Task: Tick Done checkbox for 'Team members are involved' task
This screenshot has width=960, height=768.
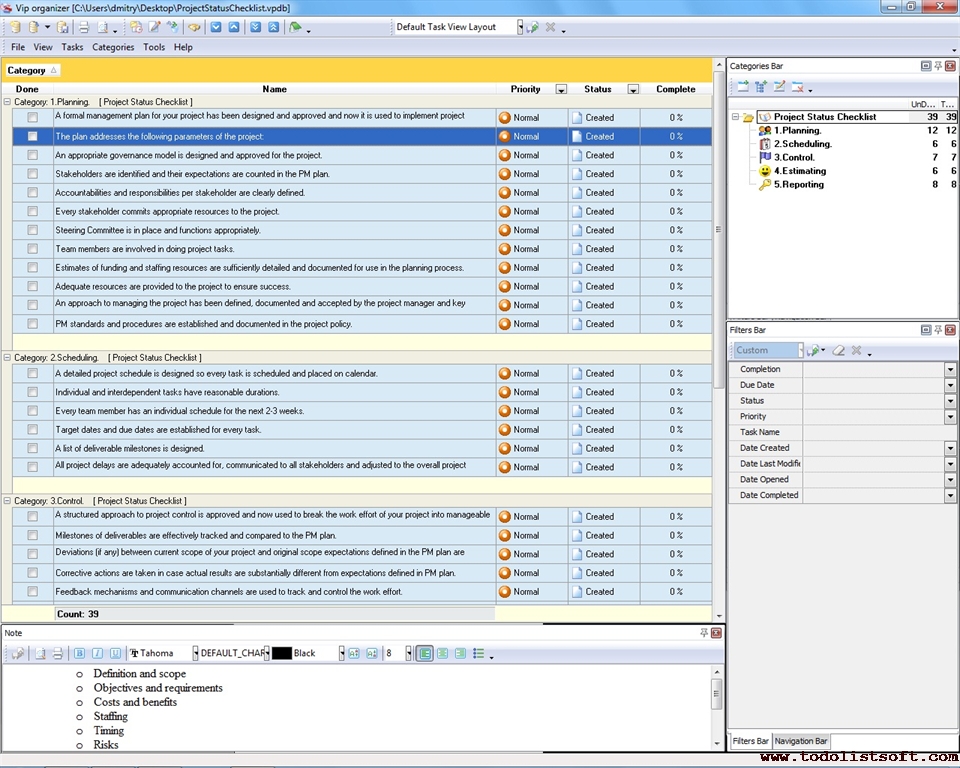Action: (x=33, y=249)
